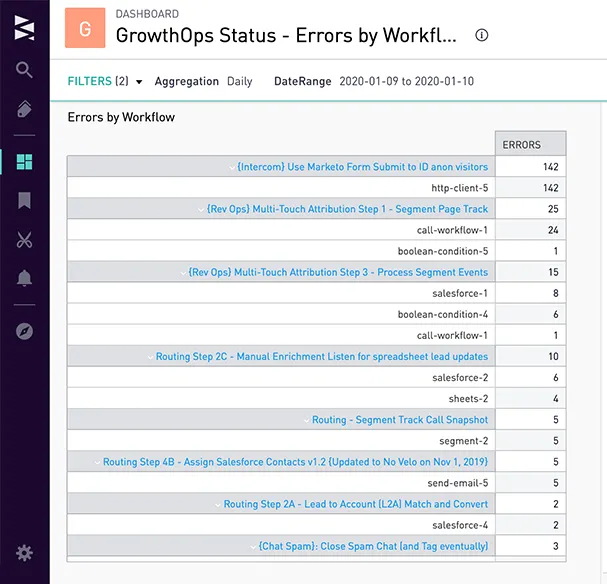
Task: Select the salesforce-2 row
Action: 316,377
